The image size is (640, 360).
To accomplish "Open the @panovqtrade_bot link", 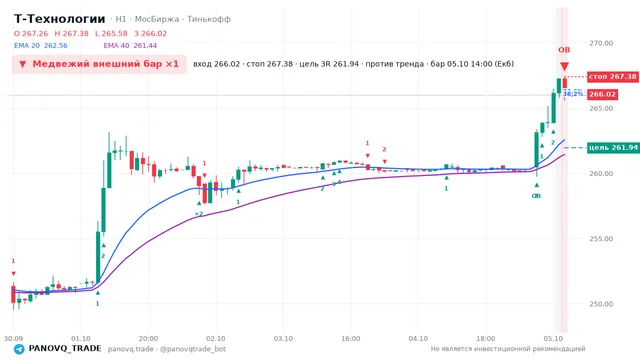I will [x=193, y=349].
